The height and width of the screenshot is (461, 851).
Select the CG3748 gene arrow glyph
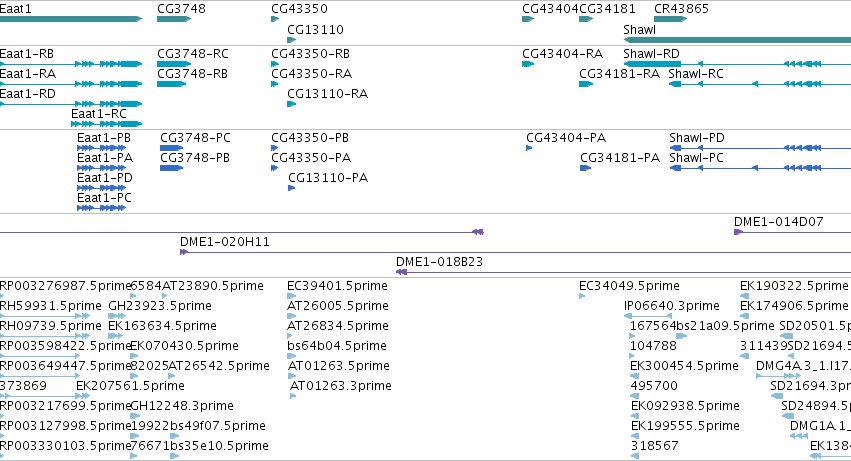tap(174, 19)
